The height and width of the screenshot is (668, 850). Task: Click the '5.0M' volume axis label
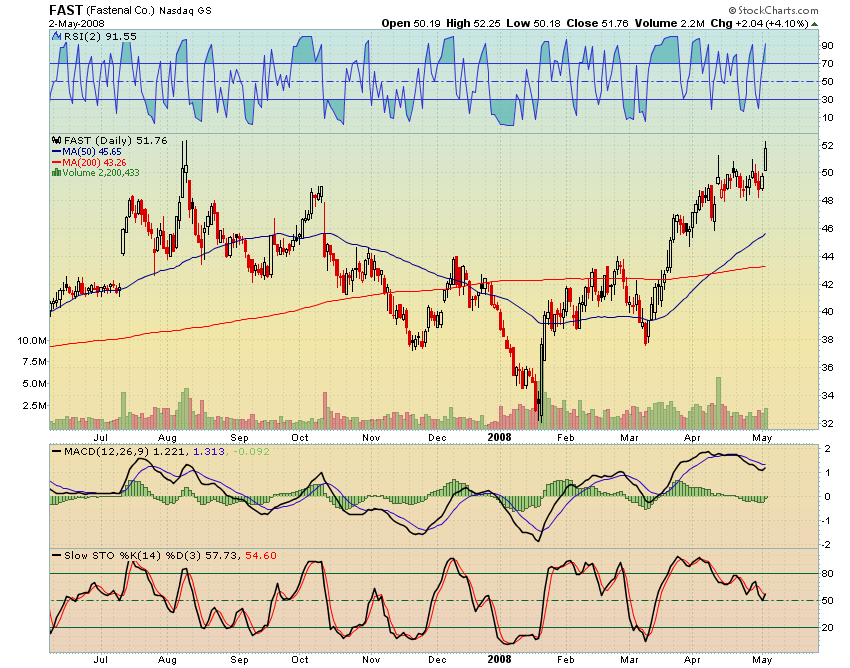35,383
